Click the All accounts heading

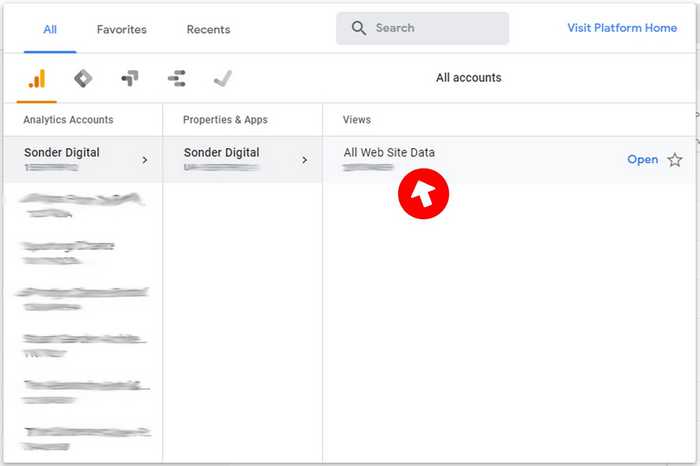tap(468, 78)
